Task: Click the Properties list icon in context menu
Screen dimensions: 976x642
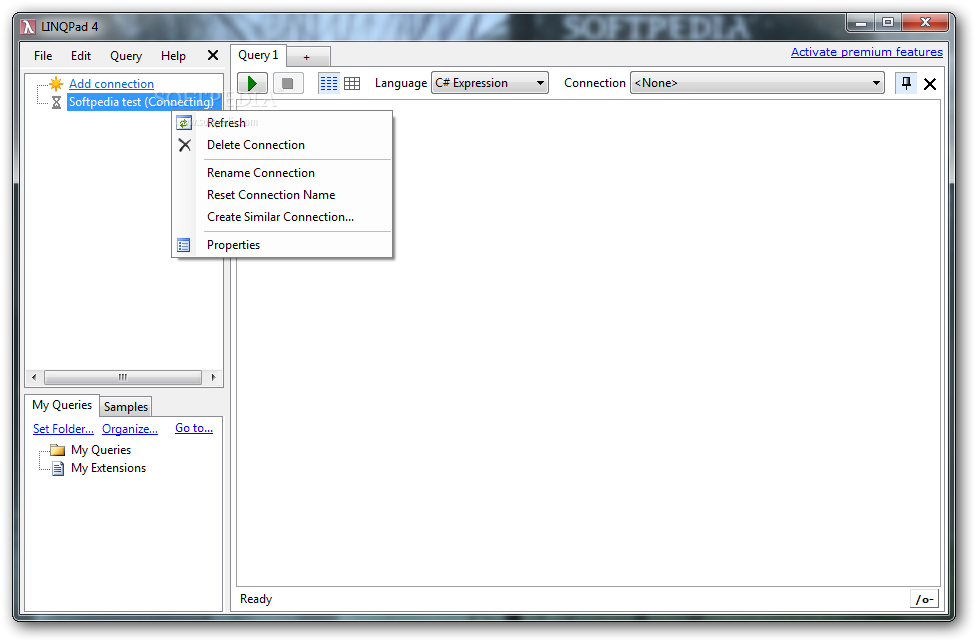Action: pyautogui.click(x=184, y=245)
